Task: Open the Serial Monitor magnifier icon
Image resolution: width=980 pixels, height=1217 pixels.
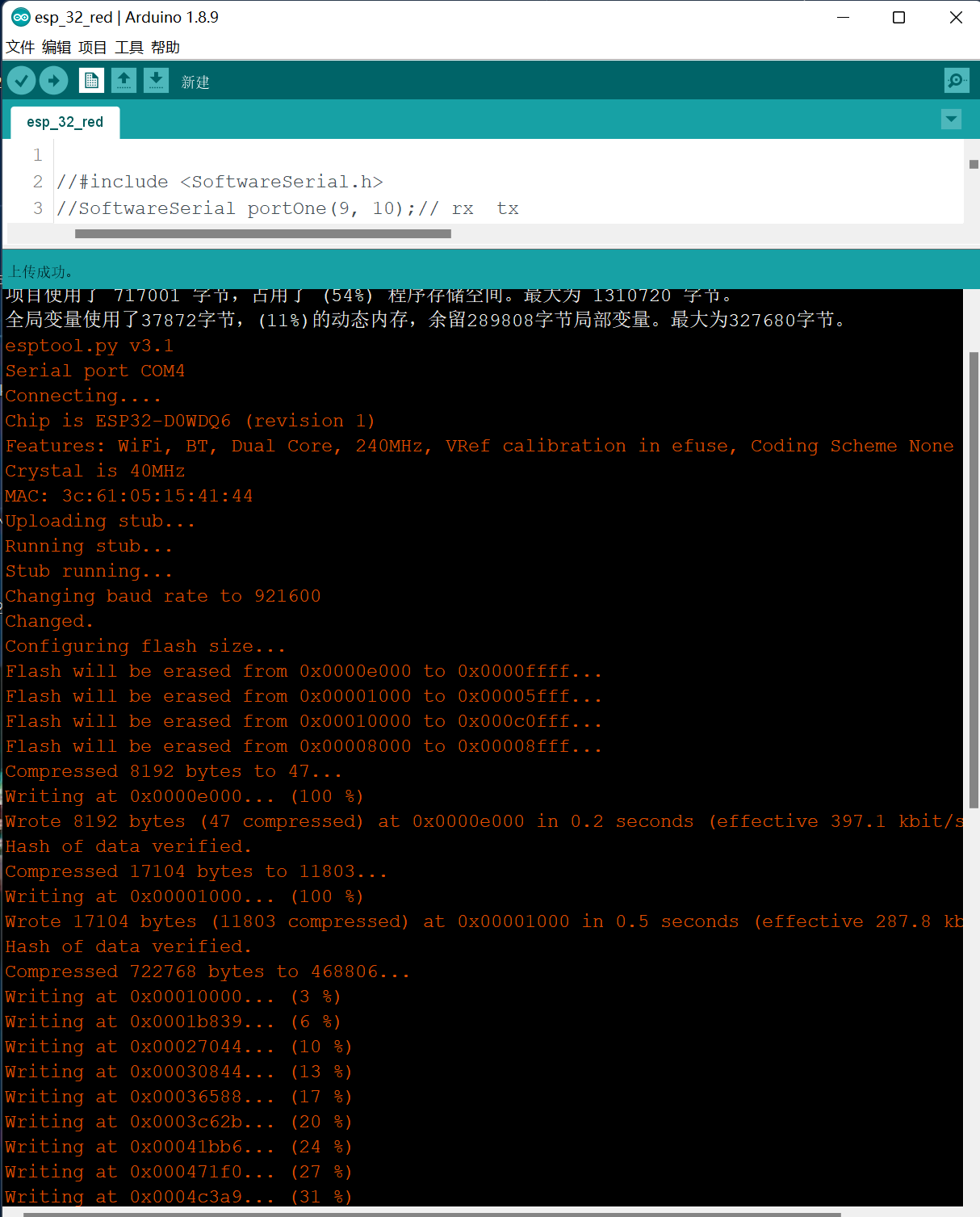Action: pos(957,80)
